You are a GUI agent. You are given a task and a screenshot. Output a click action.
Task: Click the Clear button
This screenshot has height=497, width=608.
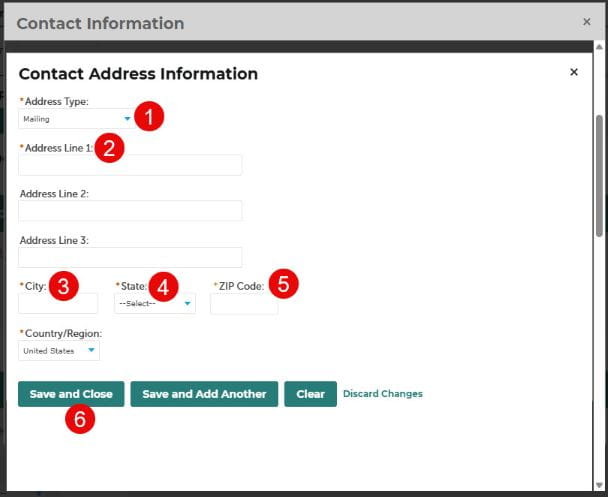pyautogui.click(x=310, y=394)
